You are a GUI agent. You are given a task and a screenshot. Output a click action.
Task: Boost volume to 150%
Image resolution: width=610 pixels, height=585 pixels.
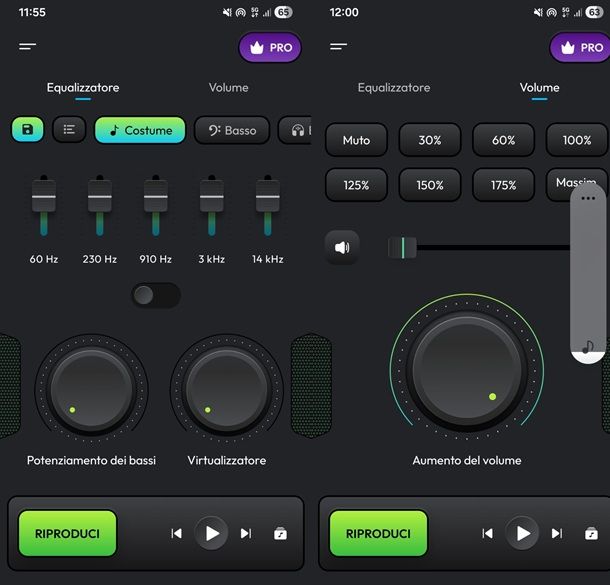(x=430, y=185)
